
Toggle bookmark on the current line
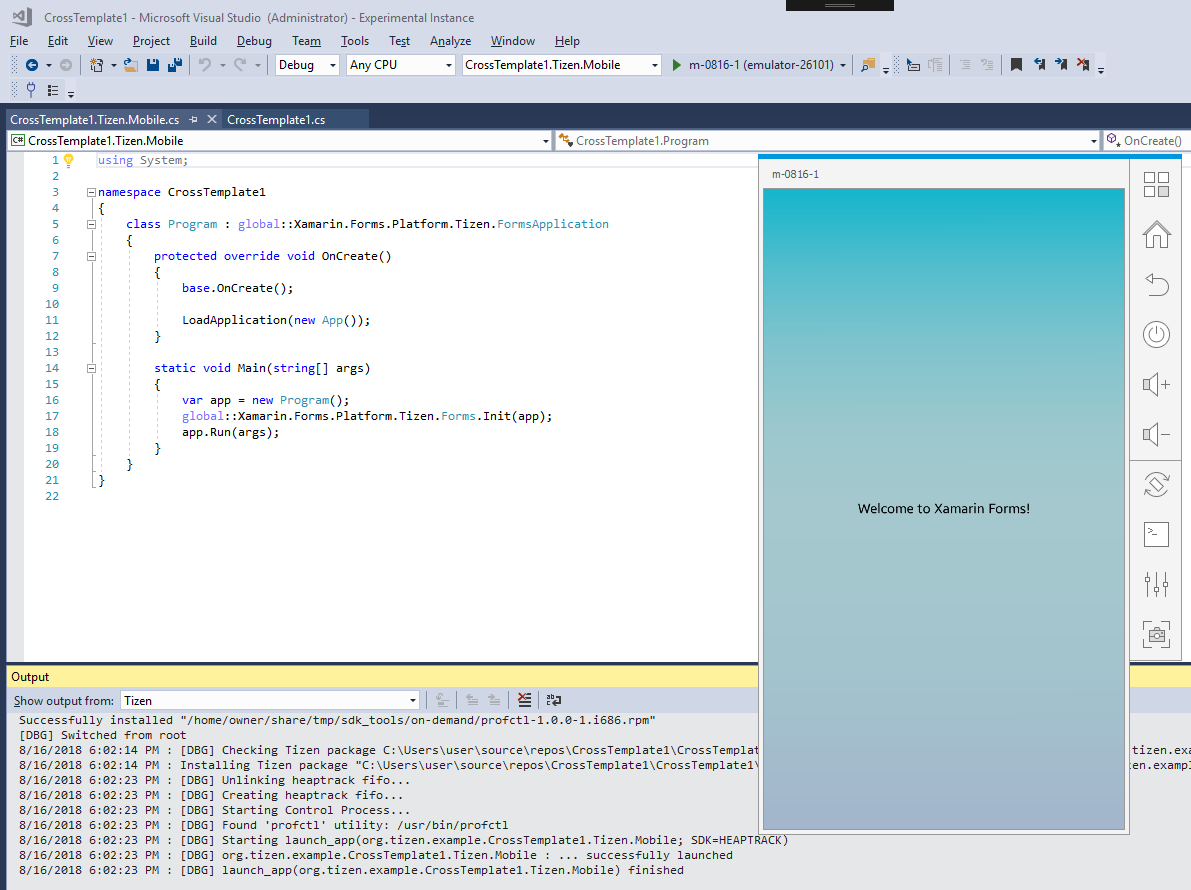(1016, 65)
